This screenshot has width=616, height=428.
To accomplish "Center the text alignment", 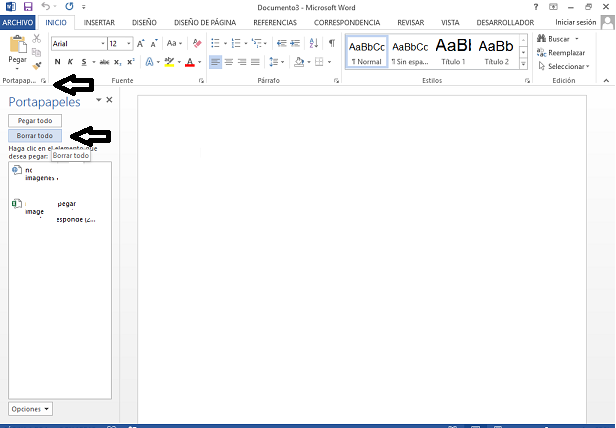I will pyautogui.click(x=229, y=62).
